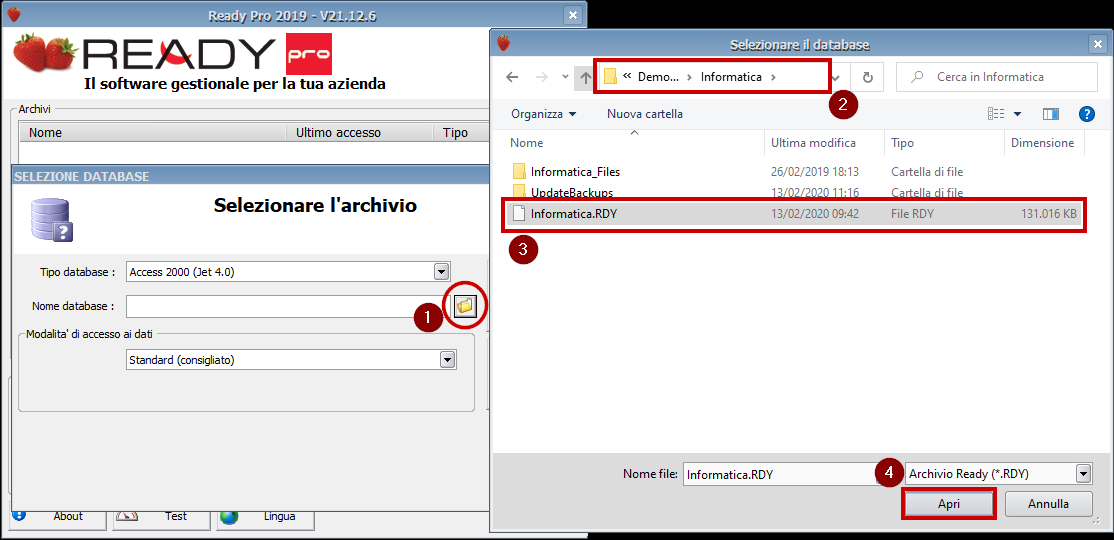Image resolution: width=1114 pixels, height=540 pixels.
Task: Change the file list view layout
Action: [995, 114]
